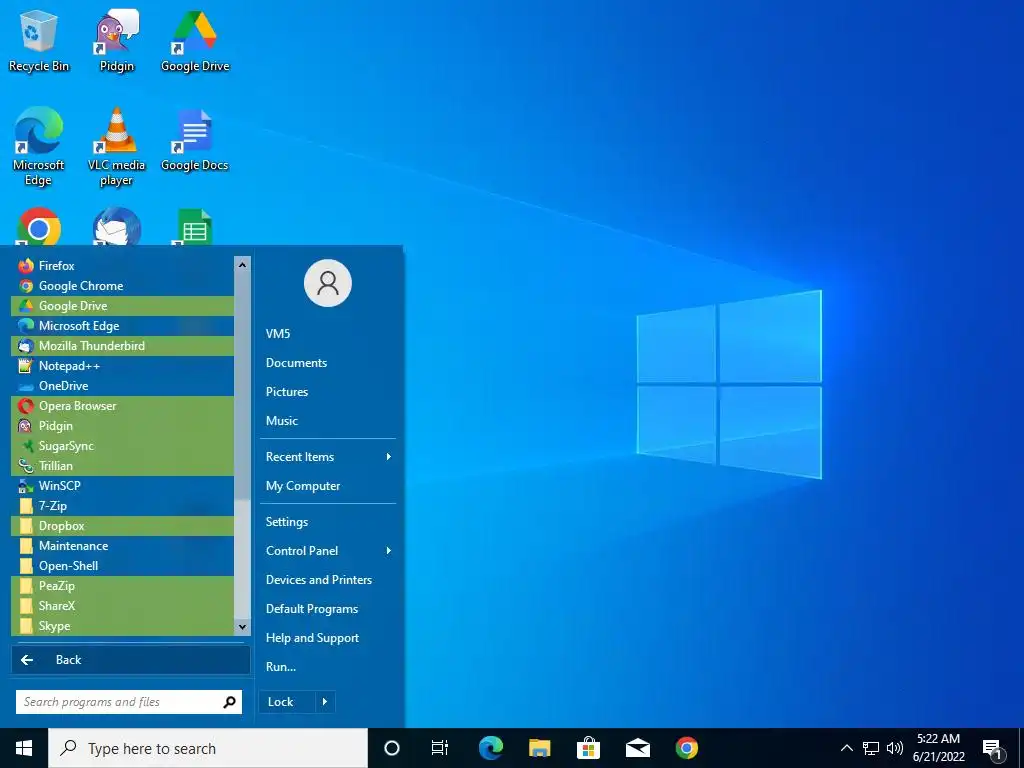Click the programs list scrollbar thumb
The image size is (1024, 768).
point(242,387)
